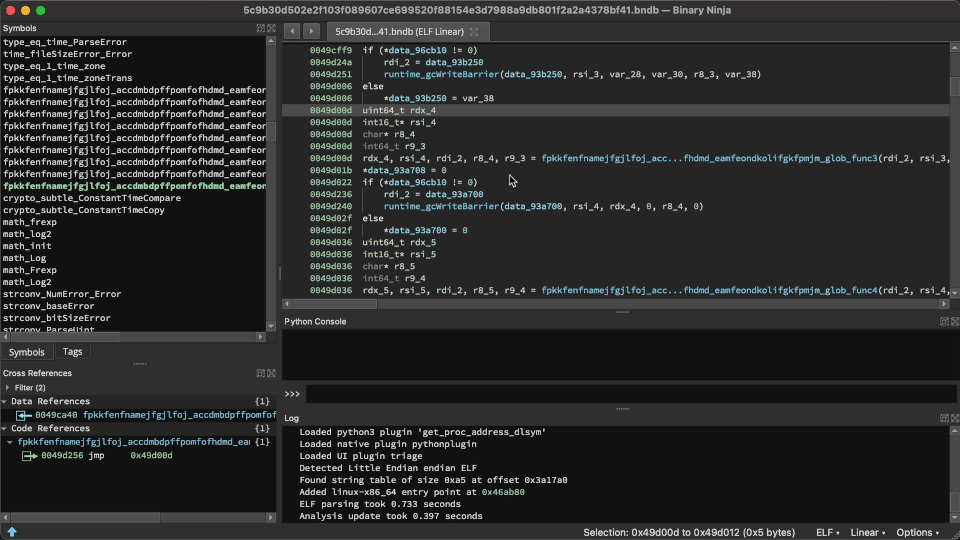Click the navigate forward arrow button
Image resolution: width=960 pixels, height=540 pixels.
[311, 31]
